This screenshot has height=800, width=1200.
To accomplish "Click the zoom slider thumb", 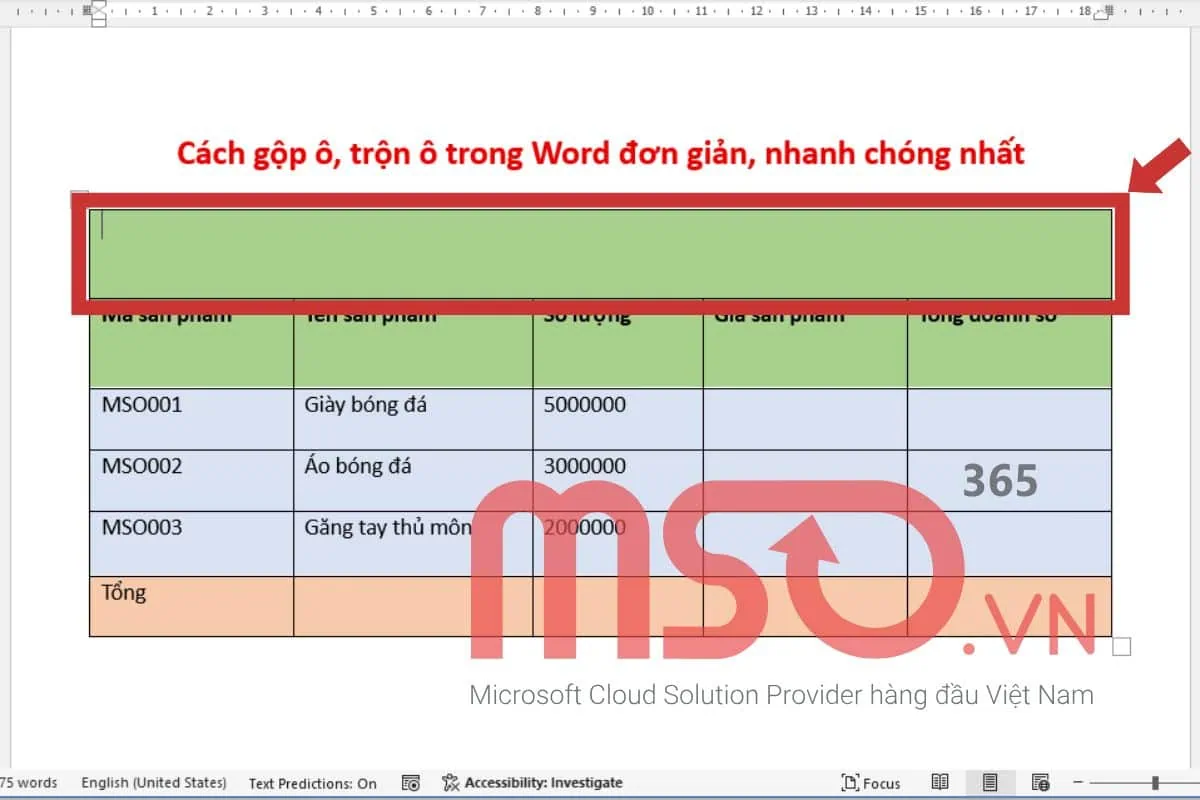I will (x=1155, y=783).
